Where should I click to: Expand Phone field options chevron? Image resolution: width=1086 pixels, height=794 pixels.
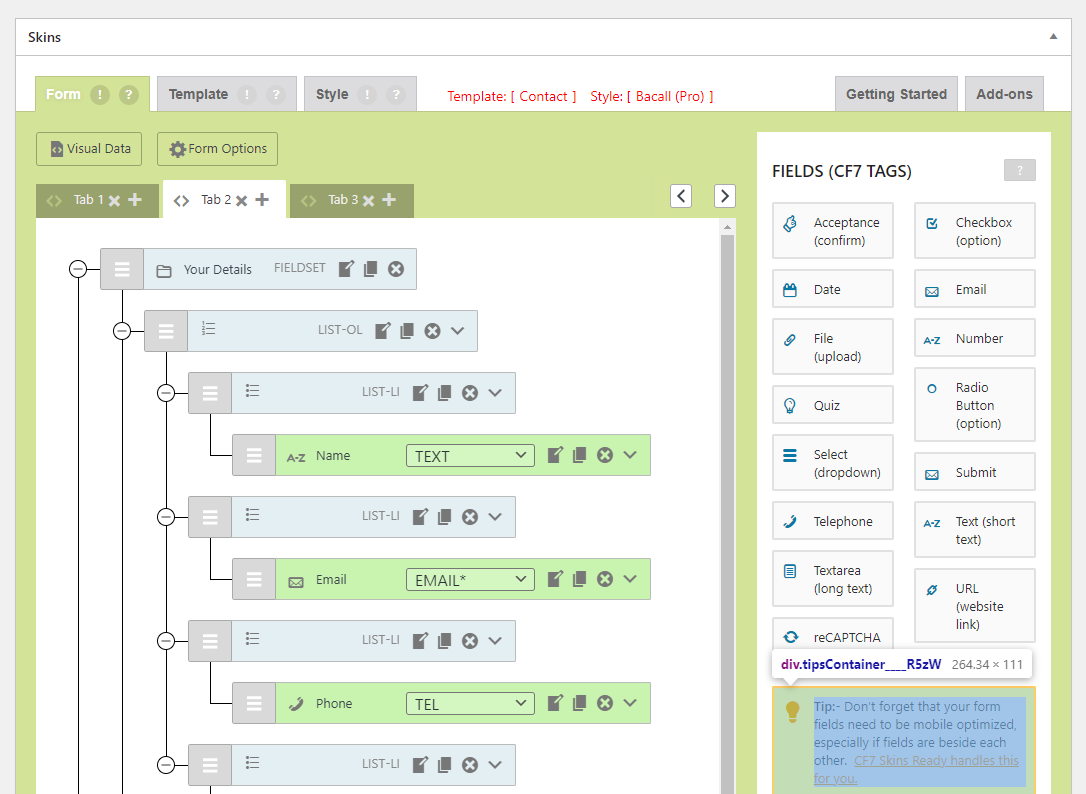click(x=630, y=703)
